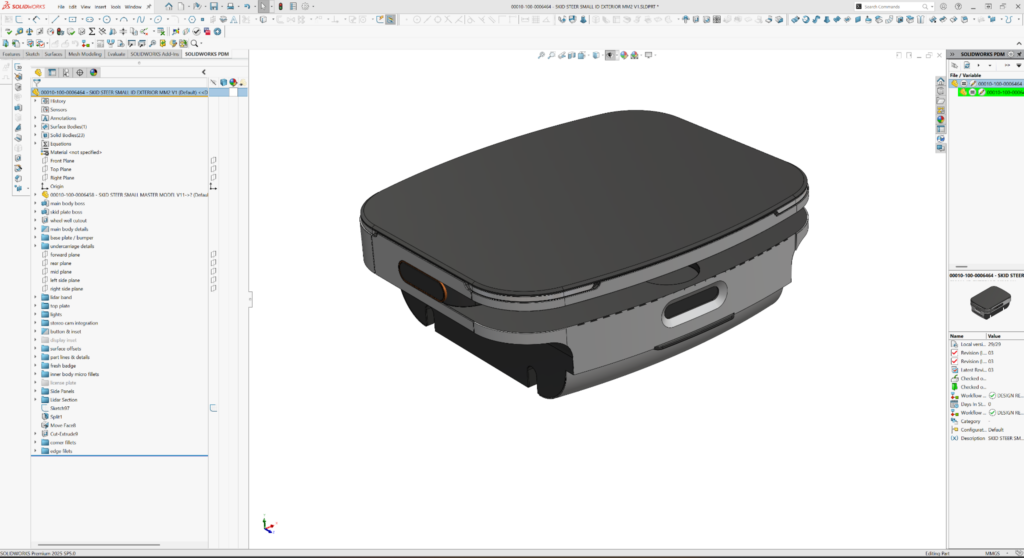Toggle the Top Plane display pane visibility icon
This screenshot has width=1024, height=558.
(213, 169)
